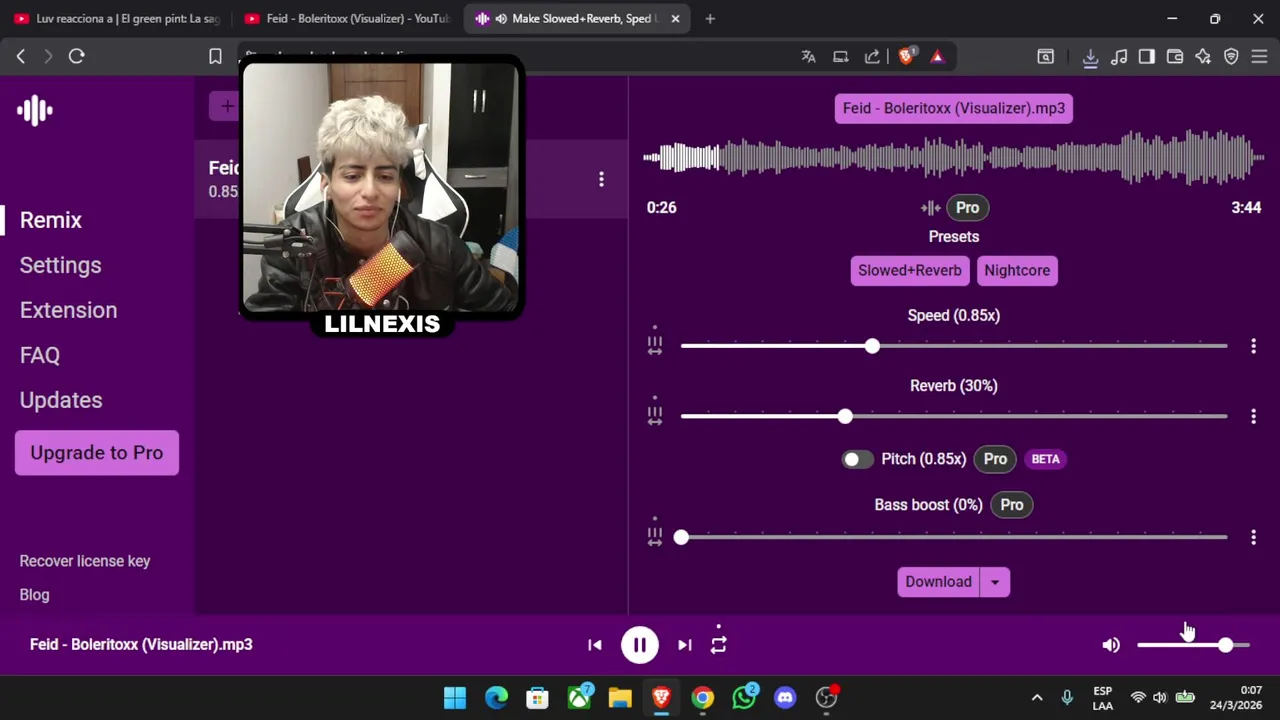1280x720 pixels.
Task: Open Discord from the taskbar
Action: 785,697
